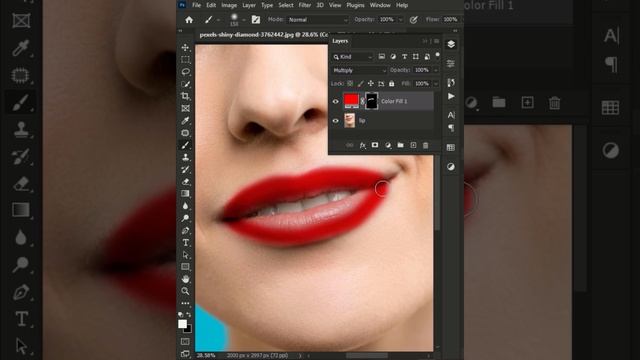Create a new layer plus icon

coord(413,145)
